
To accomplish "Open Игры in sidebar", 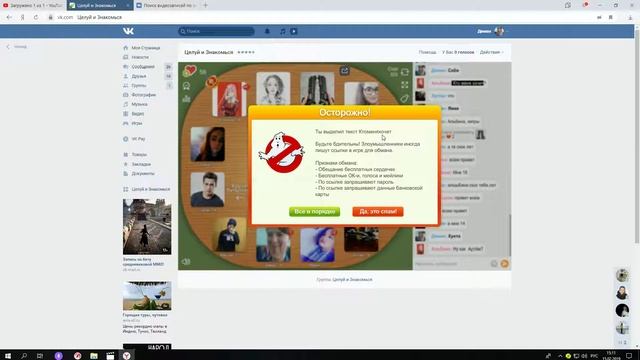I will click(x=137, y=123).
